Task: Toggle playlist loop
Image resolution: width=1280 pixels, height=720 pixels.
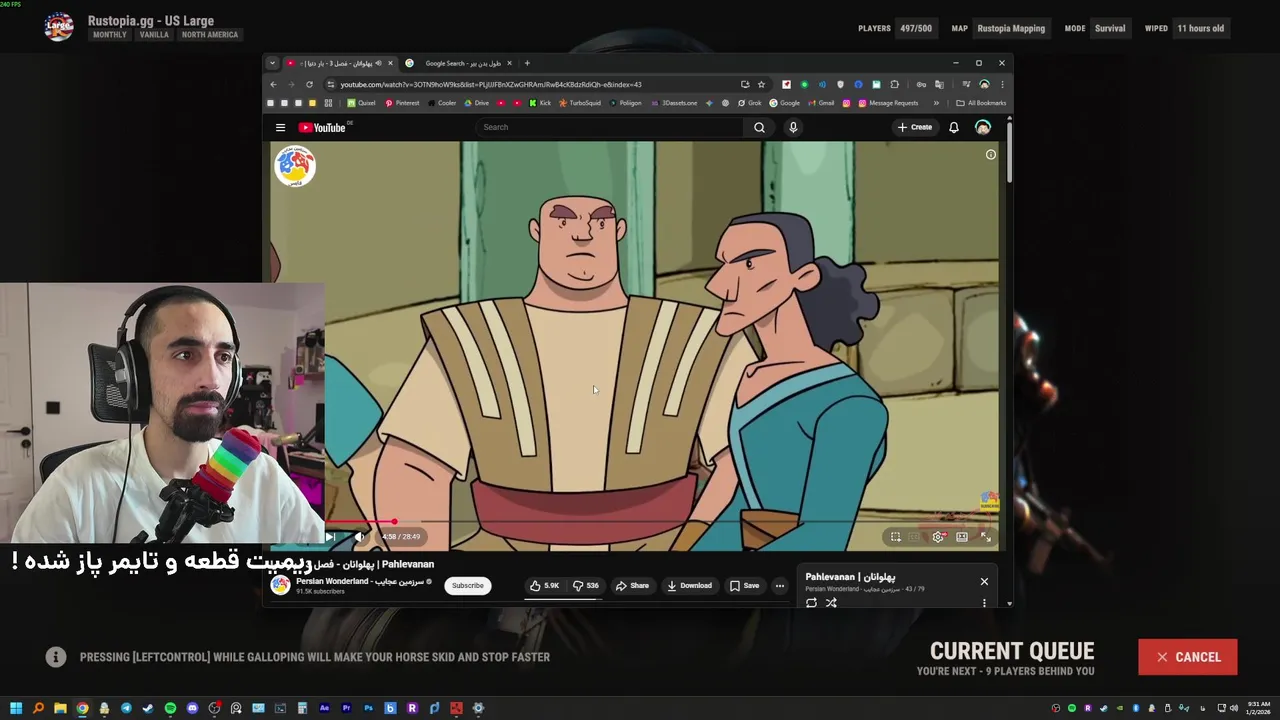Action: point(811,603)
